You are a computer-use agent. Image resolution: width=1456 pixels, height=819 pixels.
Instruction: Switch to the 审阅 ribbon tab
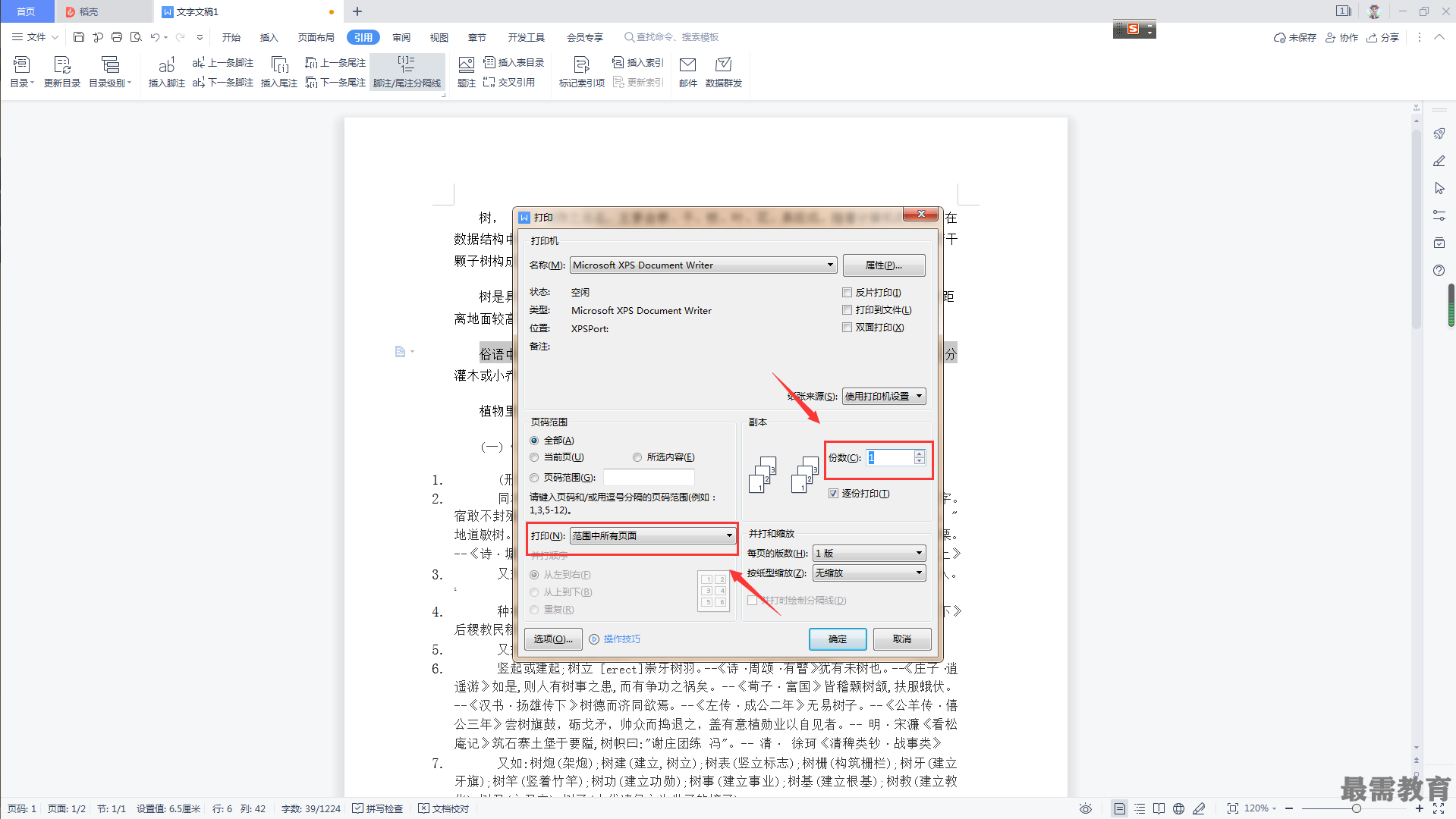click(401, 37)
